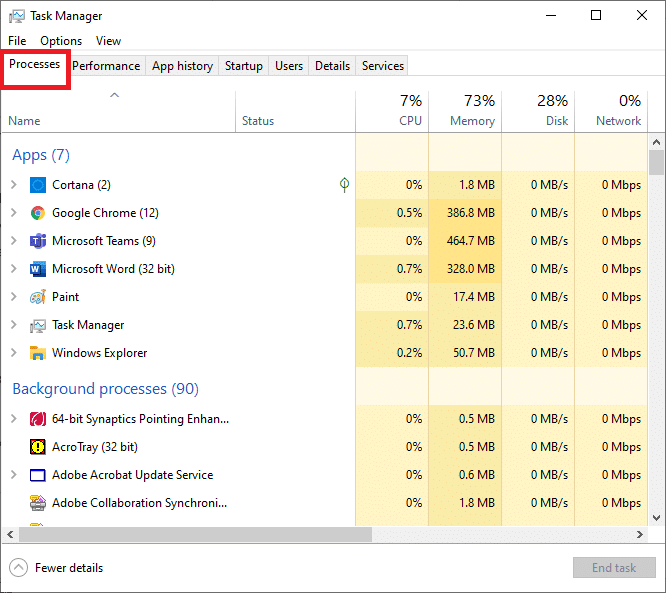Click the AcroTray yellow icon
The image size is (666, 593).
click(38, 447)
